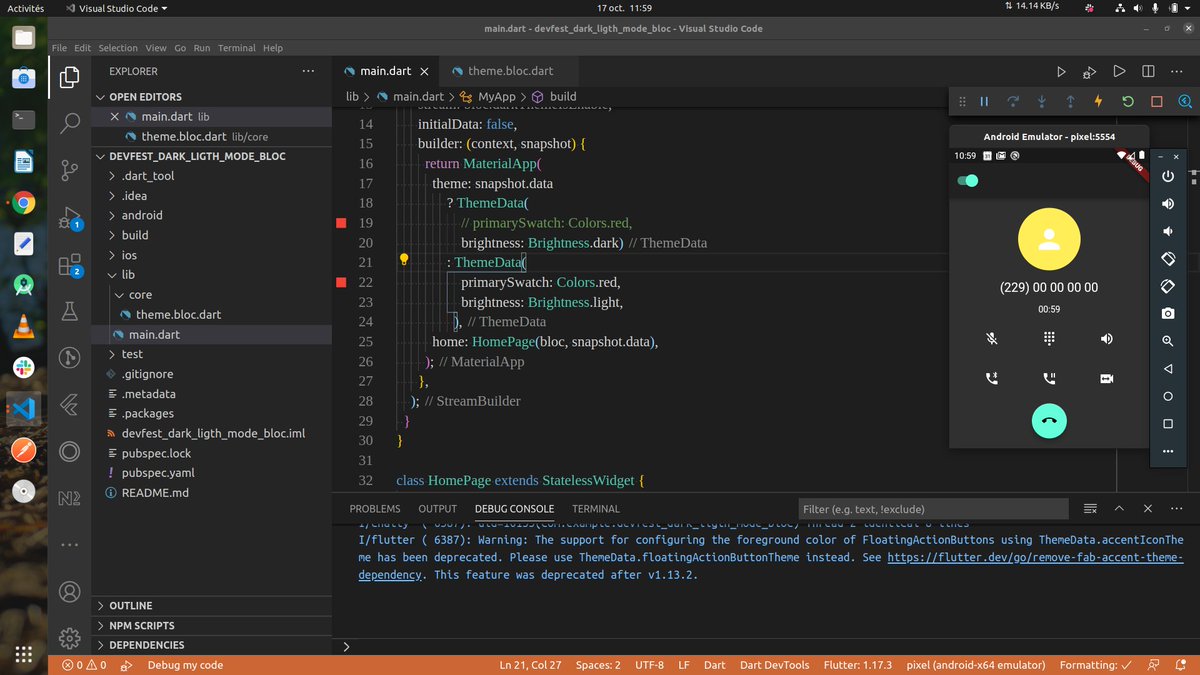Toggle the speaker in the call screen

pyautogui.click(x=1107, y=339)
